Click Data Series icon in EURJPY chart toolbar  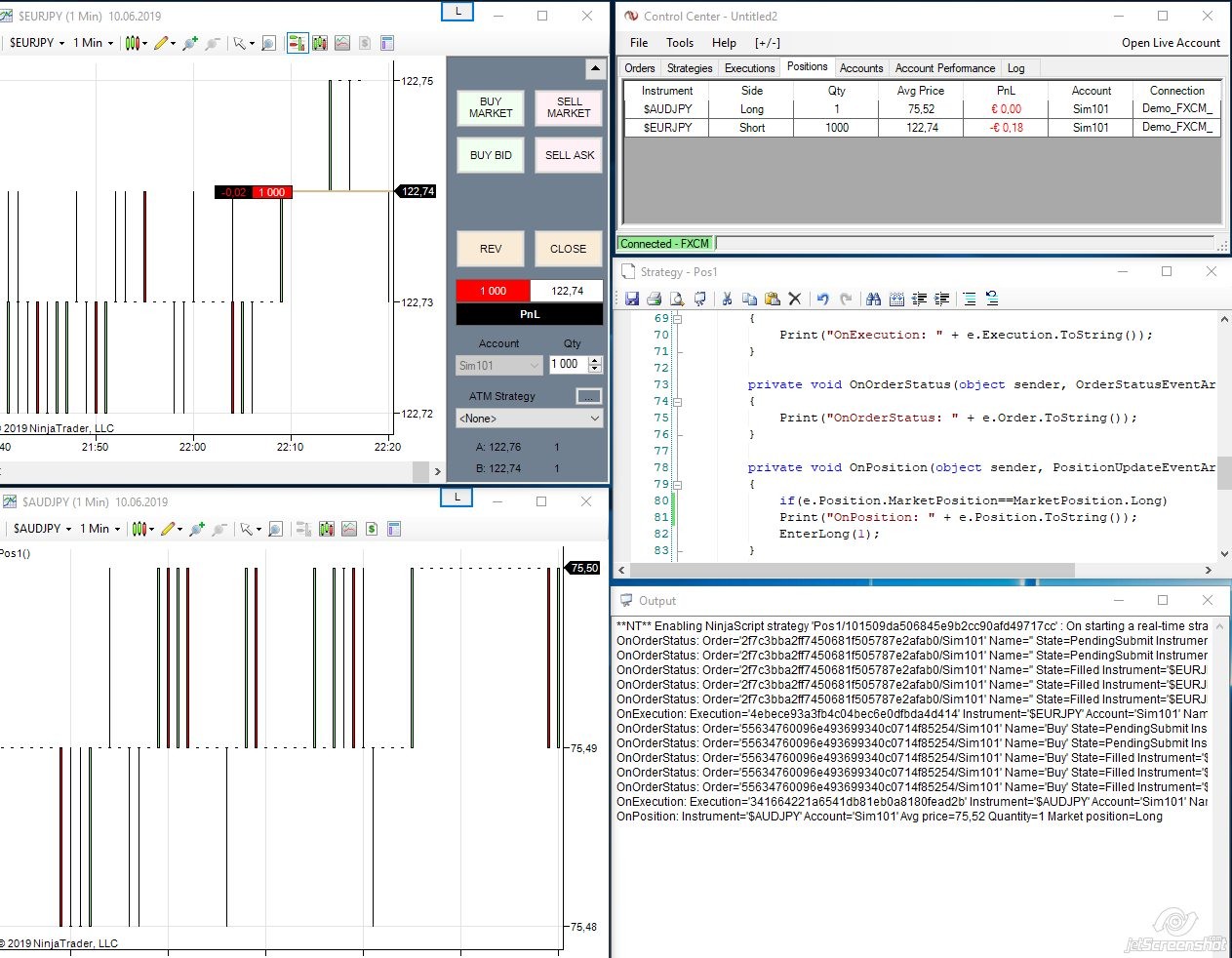pyautogui.click(x=320, y=43)
